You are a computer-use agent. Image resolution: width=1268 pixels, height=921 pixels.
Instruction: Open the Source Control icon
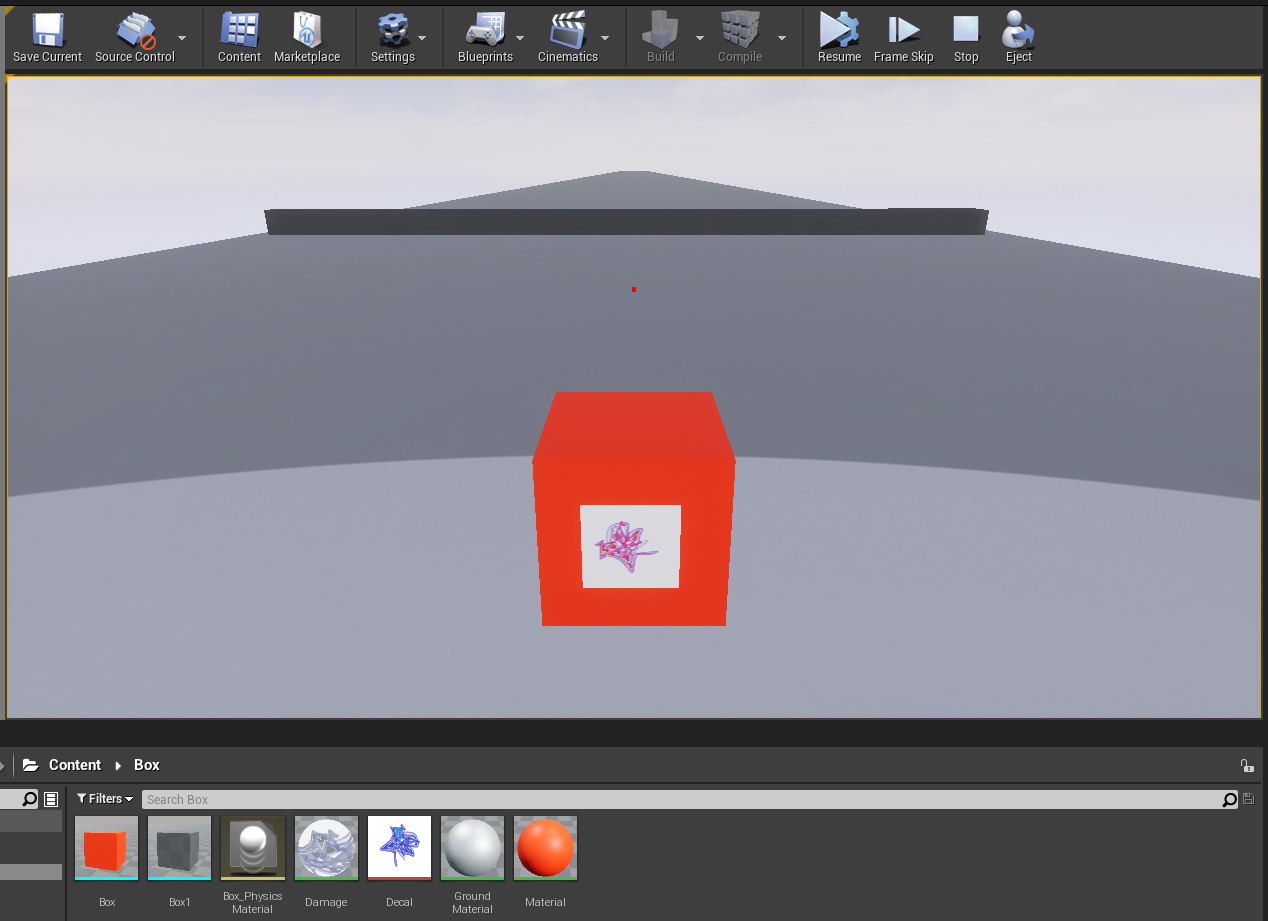[135, 30]
